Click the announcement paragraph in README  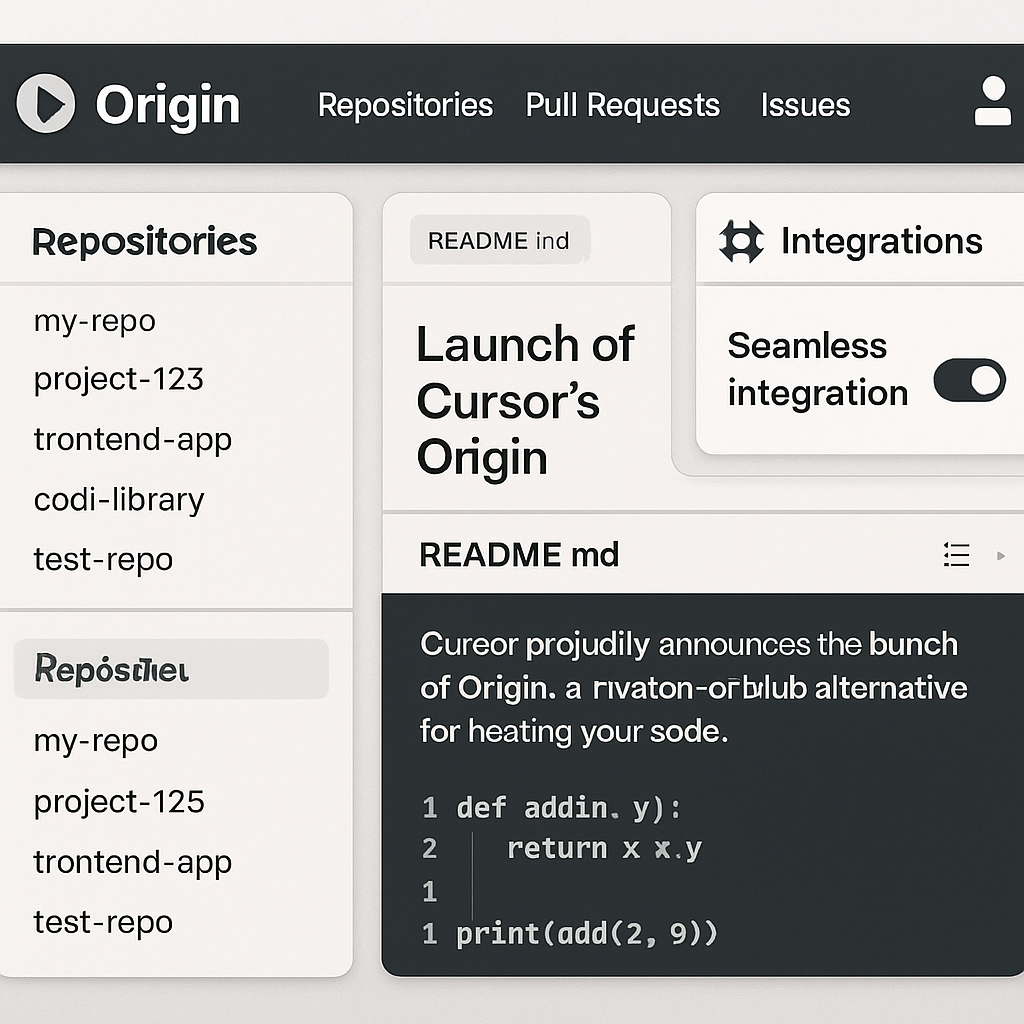[694, 688]
